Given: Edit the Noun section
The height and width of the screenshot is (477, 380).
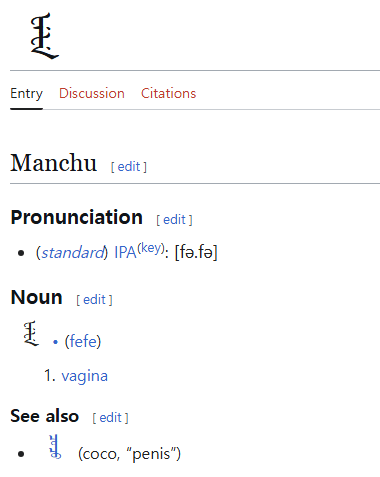Looking at the screenshot, I should (x=94, y=300).
